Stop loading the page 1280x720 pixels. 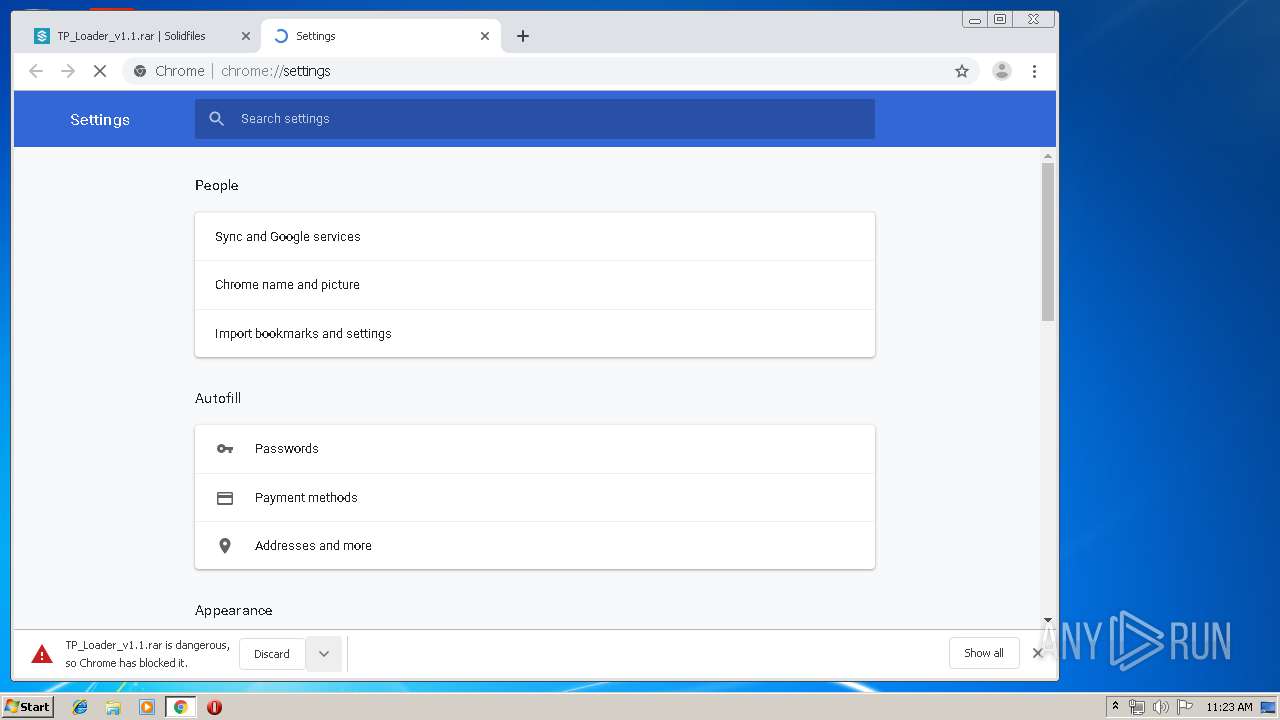coord(100,71)
